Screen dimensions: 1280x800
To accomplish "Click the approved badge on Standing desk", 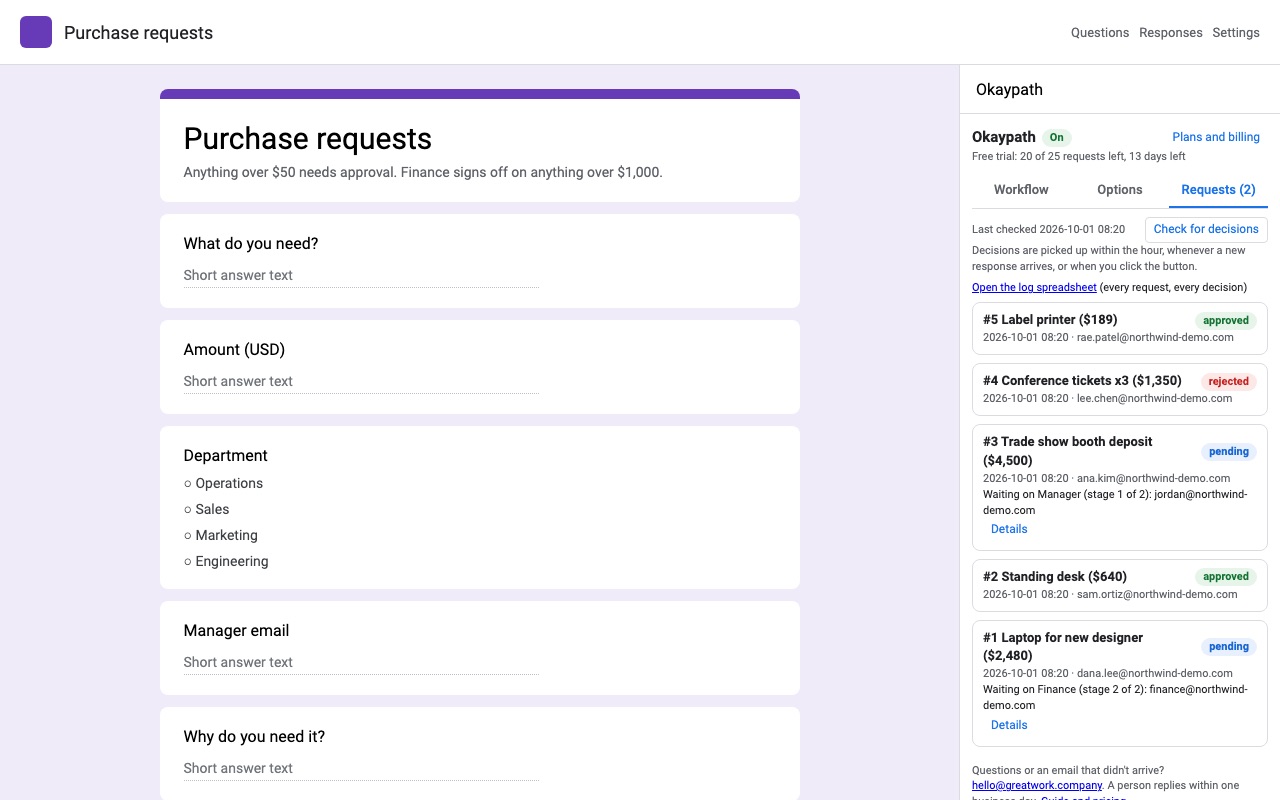I will (1226, 577).
